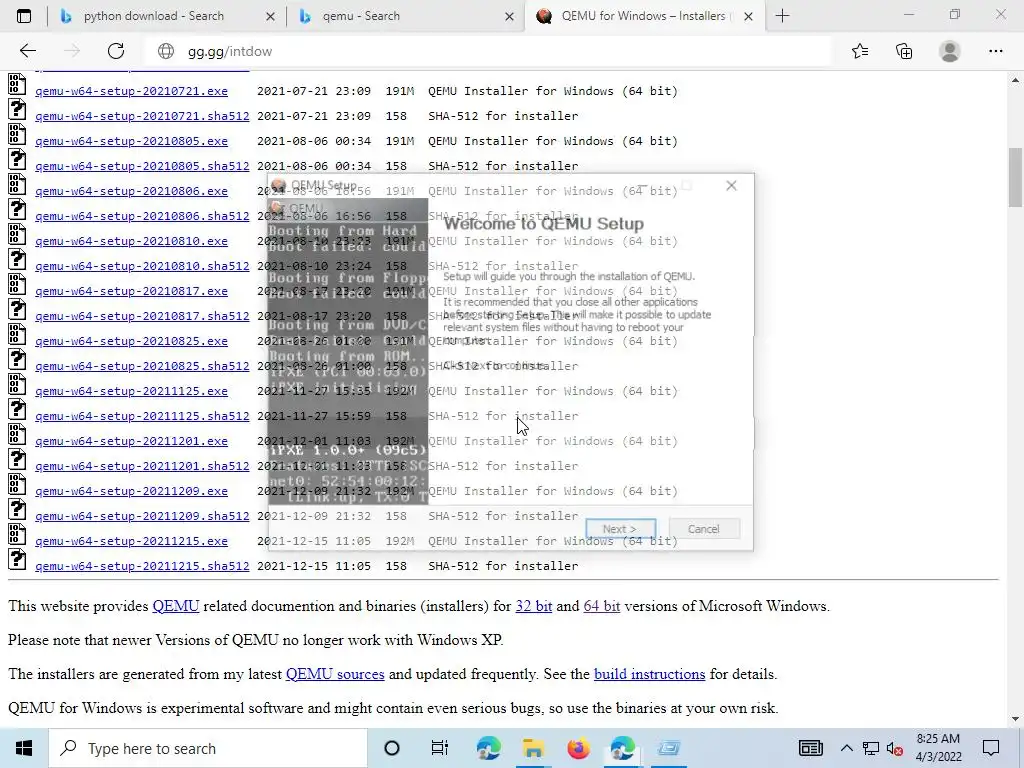Download qemu-w64-setup-20210805.exe
Image resolution: width=1024 pixels, height=768 pixels.
pos(131,141)
